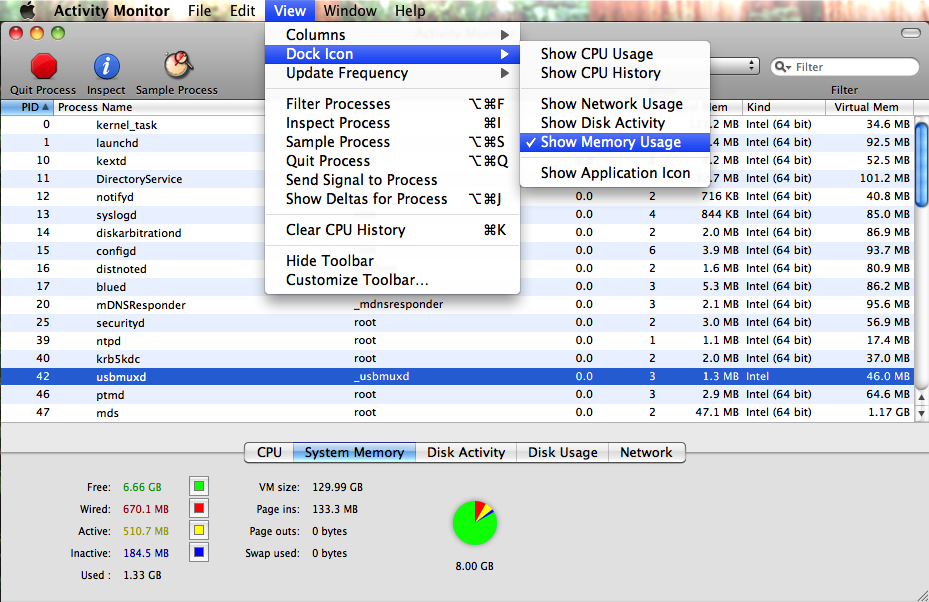Sort by Process Name column header
929x602 pixels.
tap(159, 107)
